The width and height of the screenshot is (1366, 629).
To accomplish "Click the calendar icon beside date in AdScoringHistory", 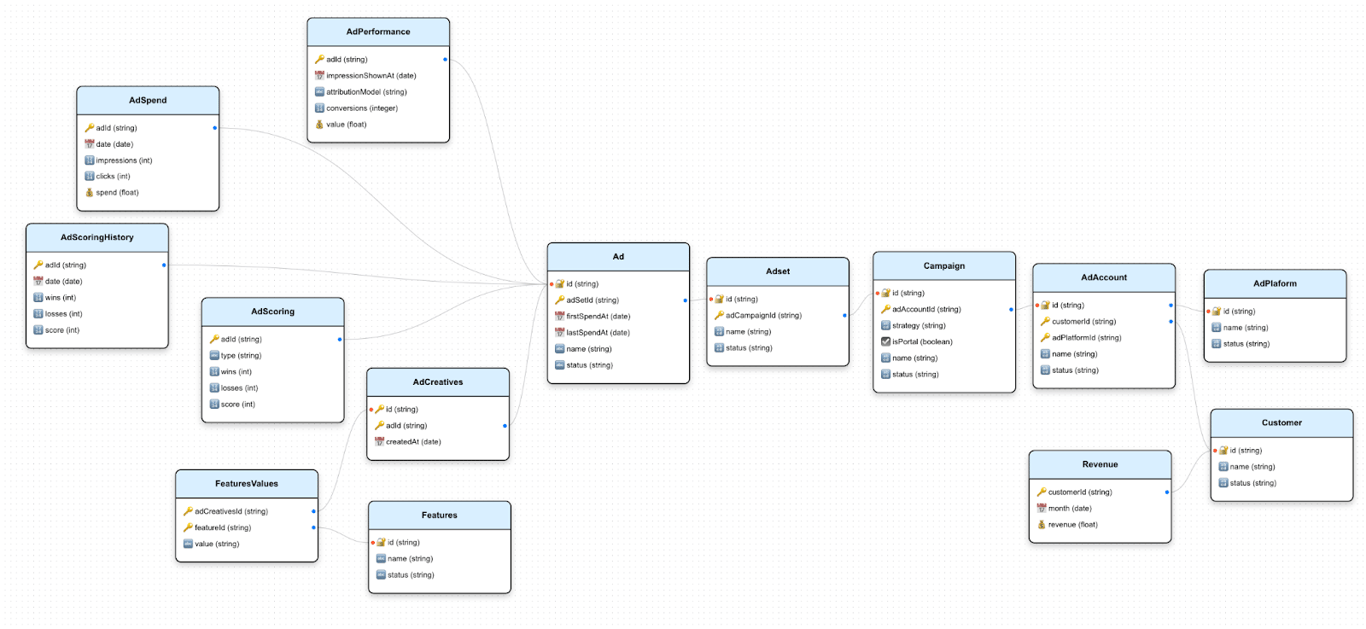I will (38, 281).
